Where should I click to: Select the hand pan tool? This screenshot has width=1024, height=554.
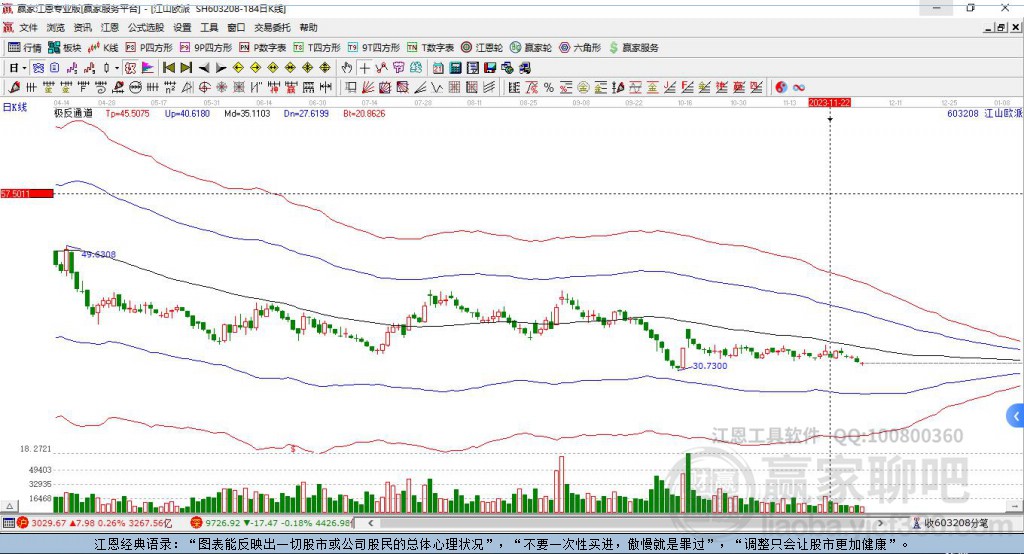(x=347, y=68)
